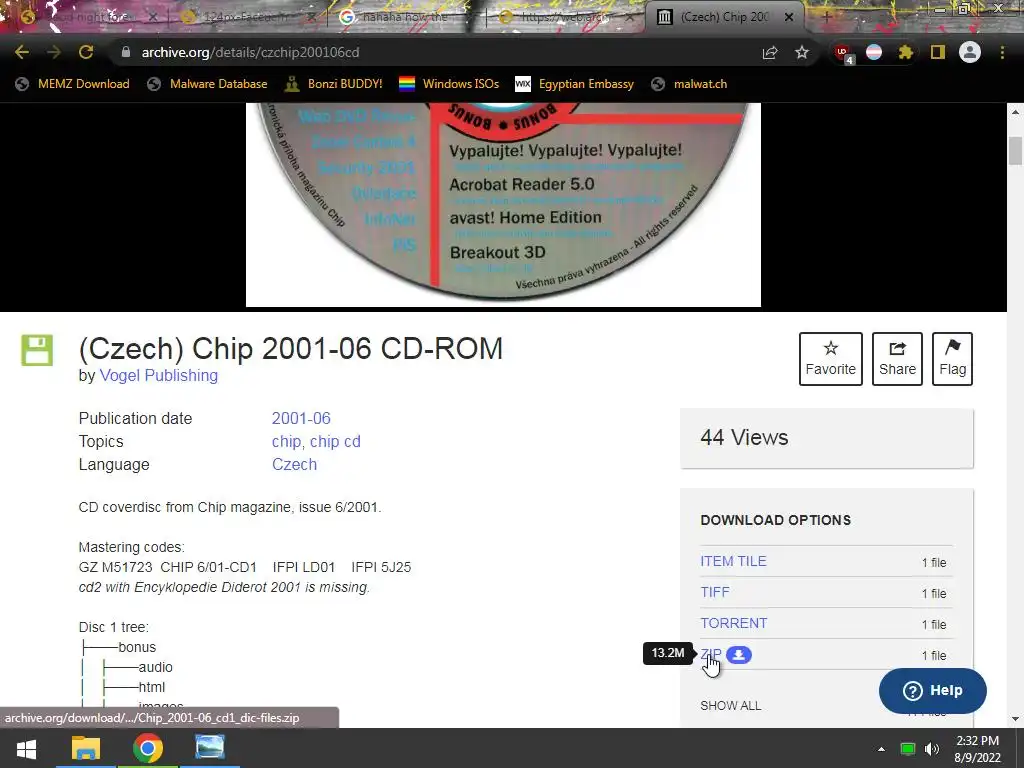Screen dimensions: 1024x768
Task: Download the ITEM TILE file
Action: pyautogui.click(x=733, y=561)
